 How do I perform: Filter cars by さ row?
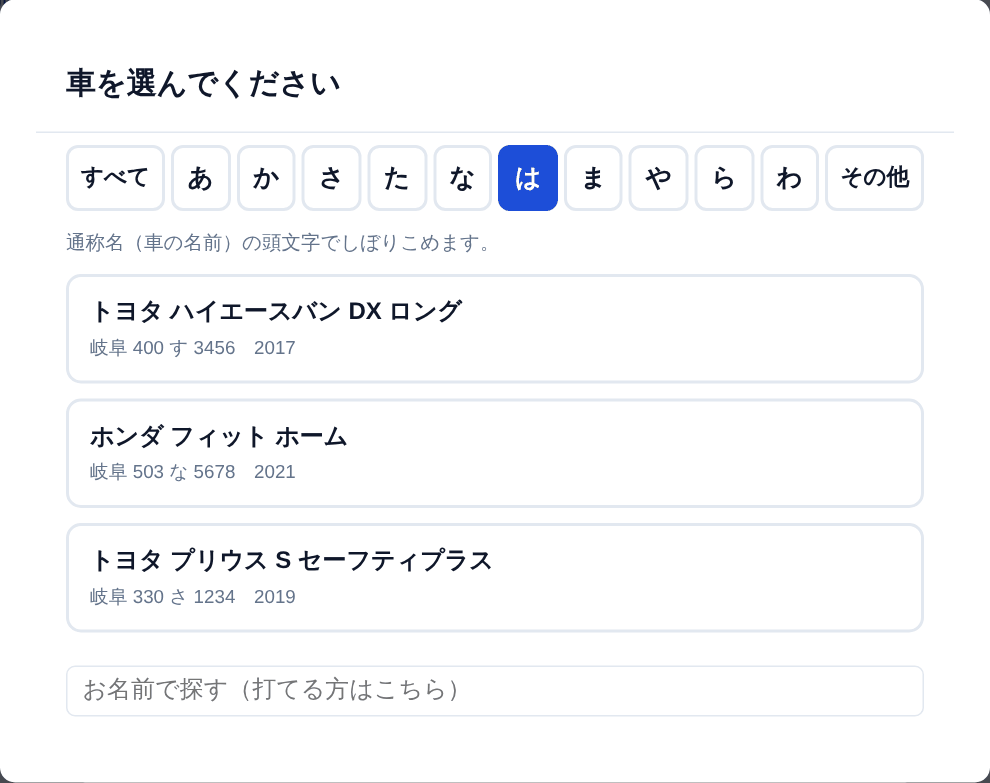[331, 178]
